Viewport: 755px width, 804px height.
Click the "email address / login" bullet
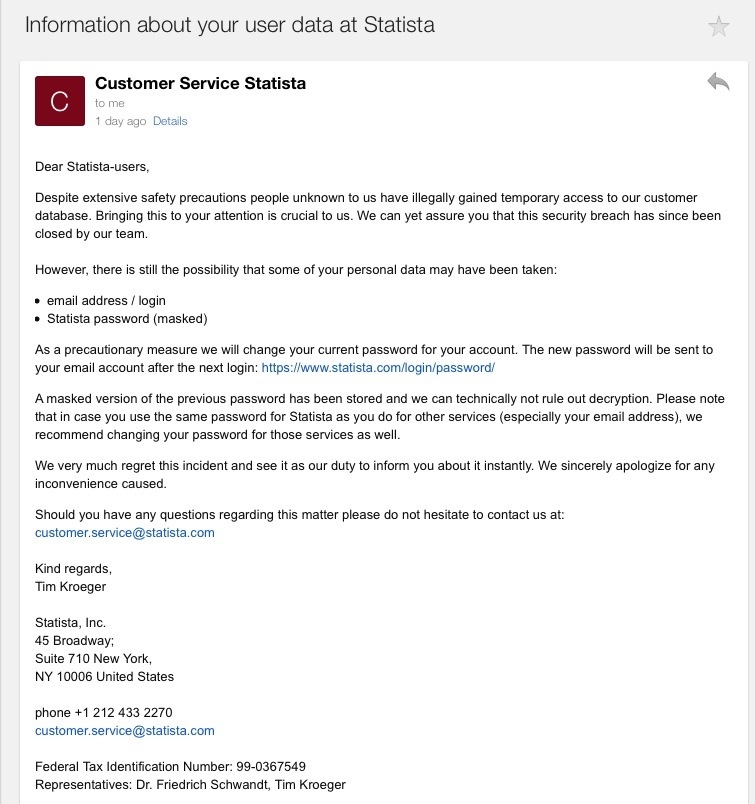(x=106, y=300)
